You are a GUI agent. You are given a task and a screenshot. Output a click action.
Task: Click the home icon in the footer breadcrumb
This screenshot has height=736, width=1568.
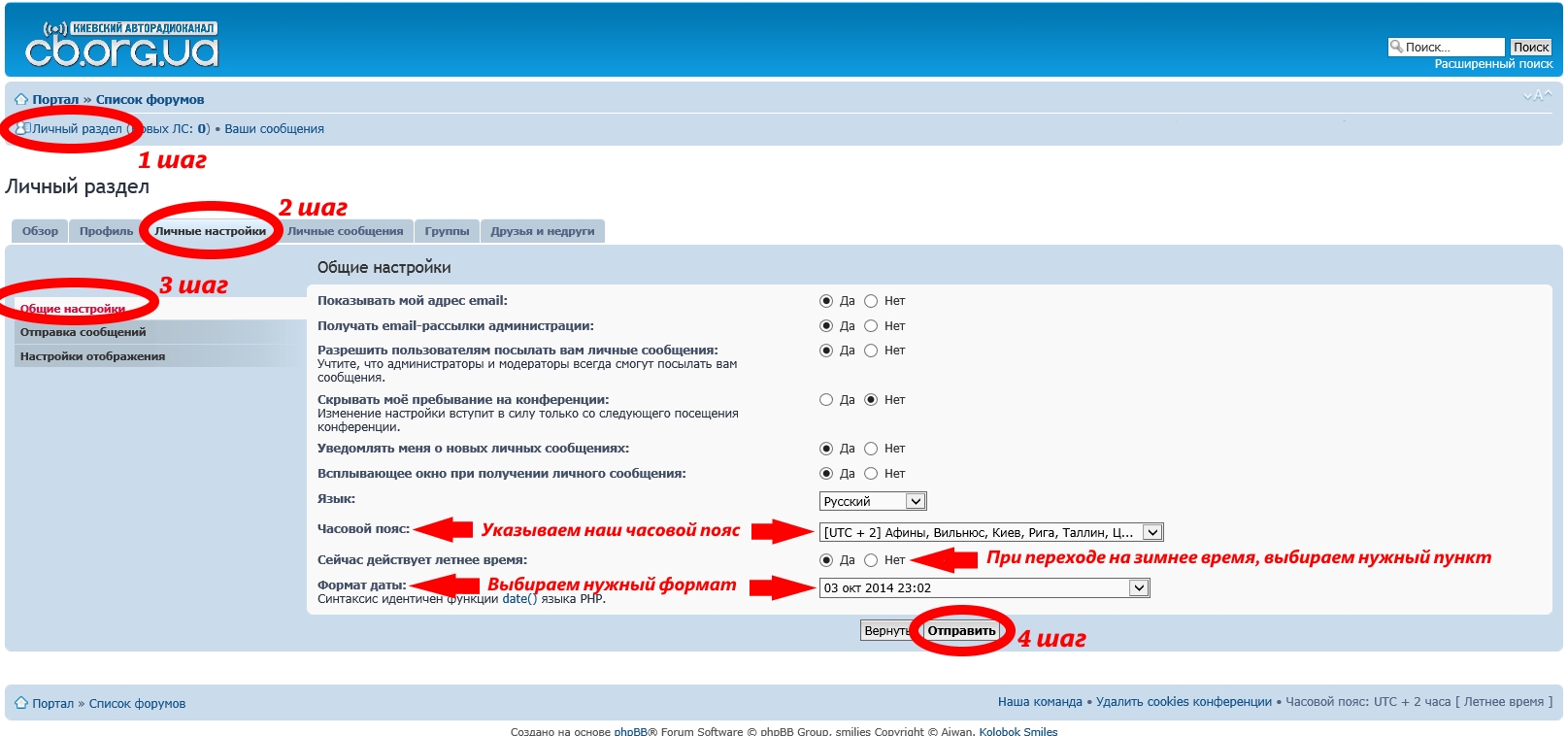tap(20, 703)
